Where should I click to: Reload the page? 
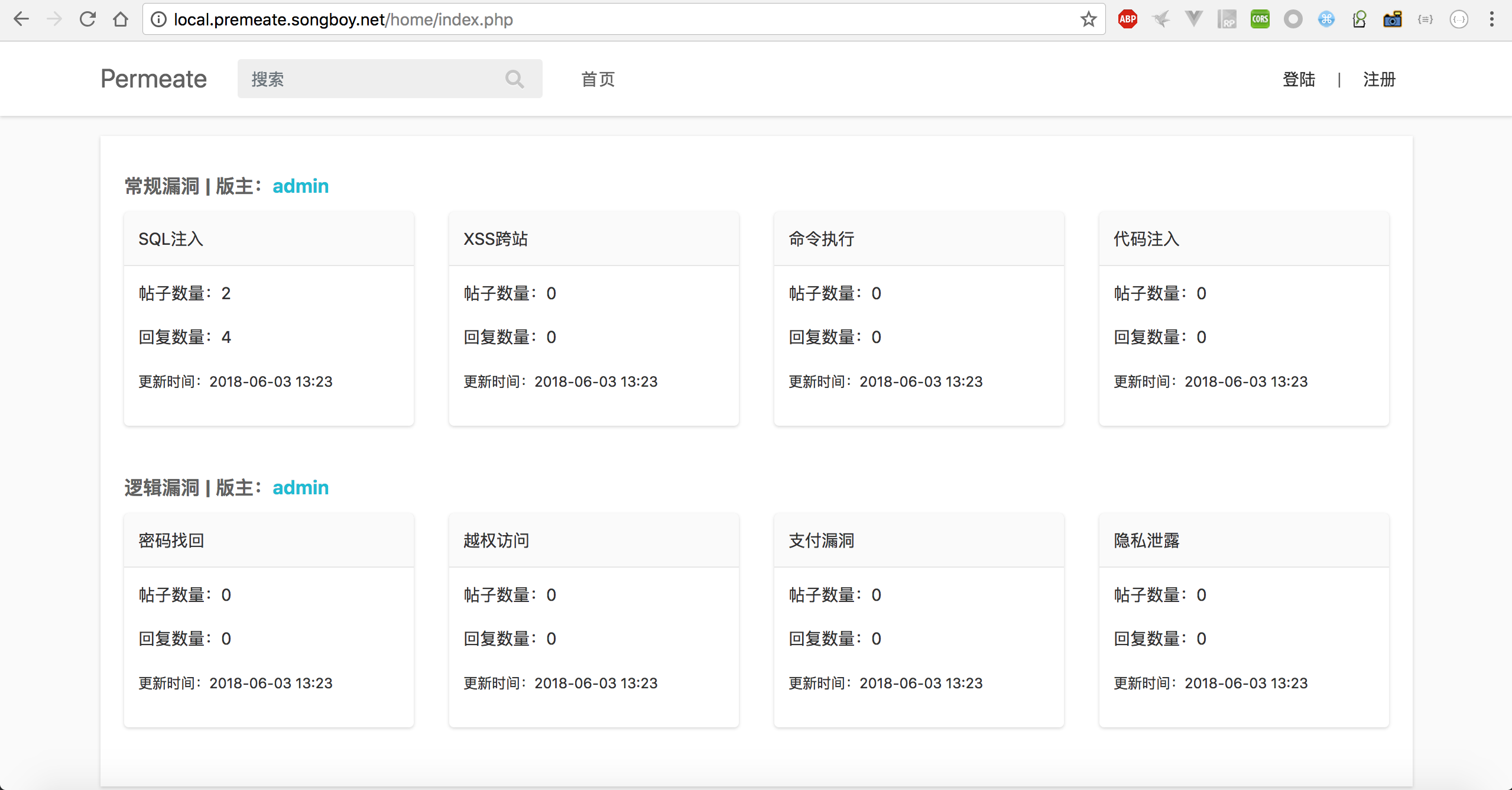point(87,20)
